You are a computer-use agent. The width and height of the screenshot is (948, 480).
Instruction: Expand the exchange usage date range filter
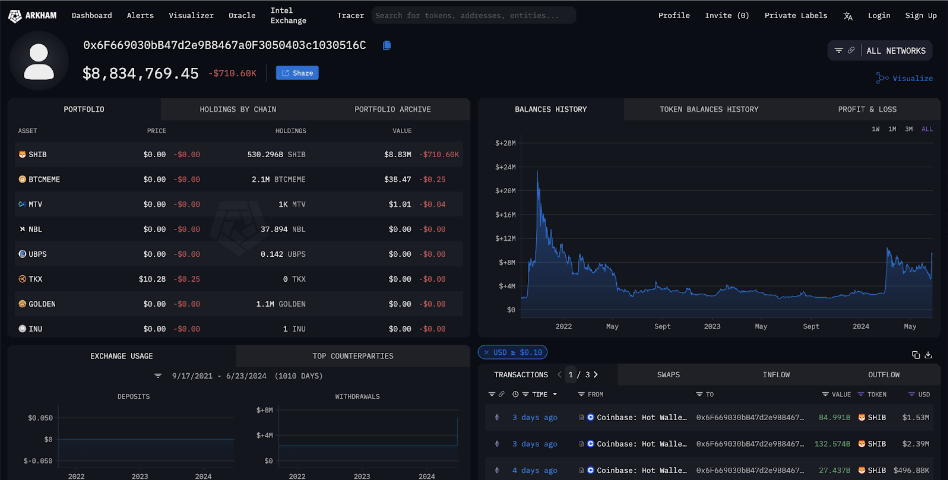(157, 376)
